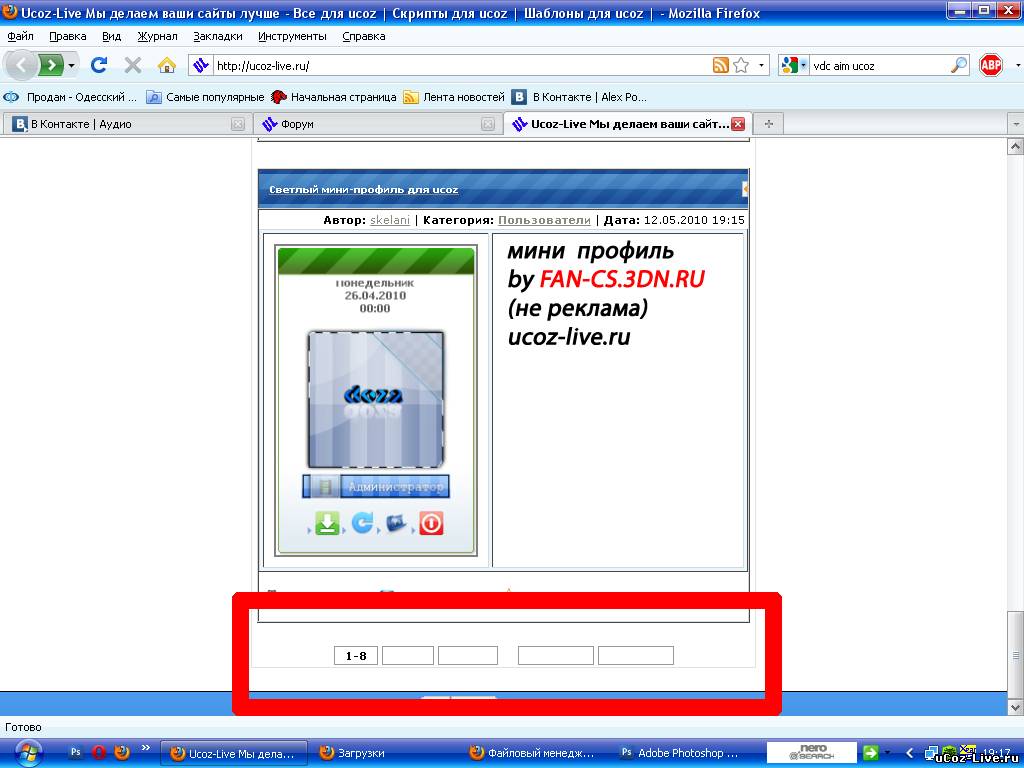This screenshot has width=1024, height=768.
Task: Click the green Nero Search arrow button
Action: (x=871, y=753)
